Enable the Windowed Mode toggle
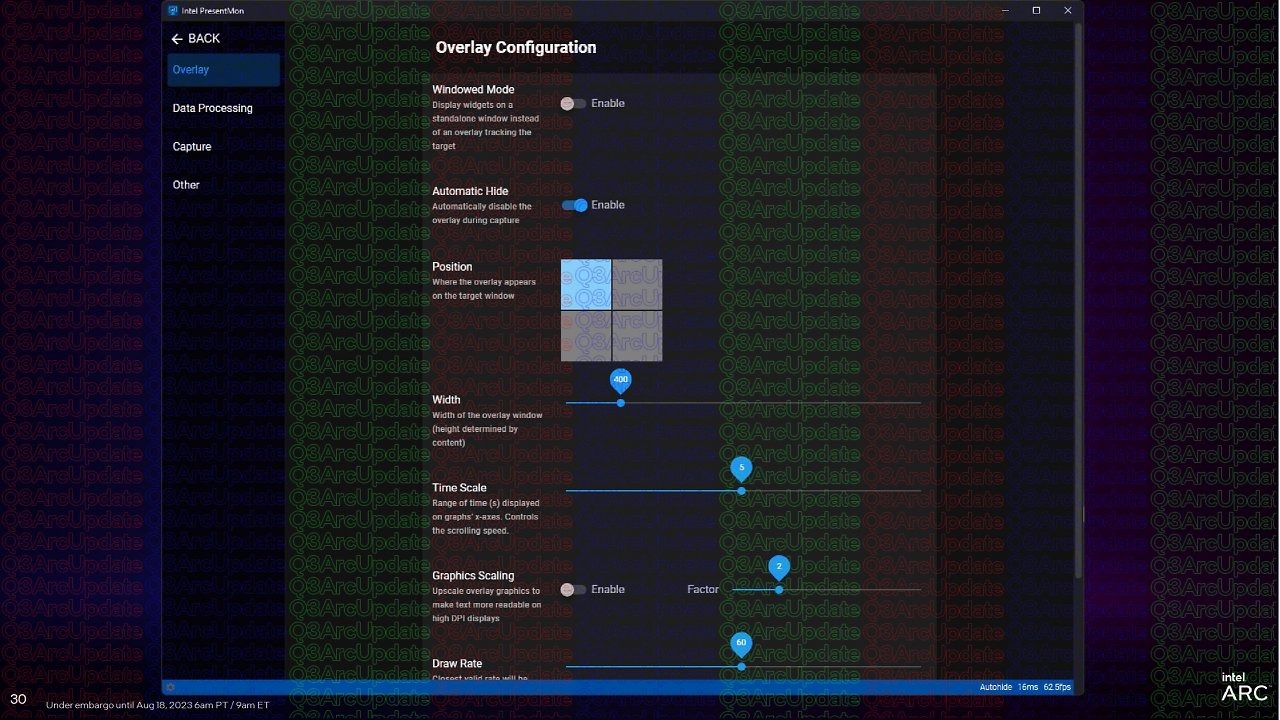 click(573, 103)
